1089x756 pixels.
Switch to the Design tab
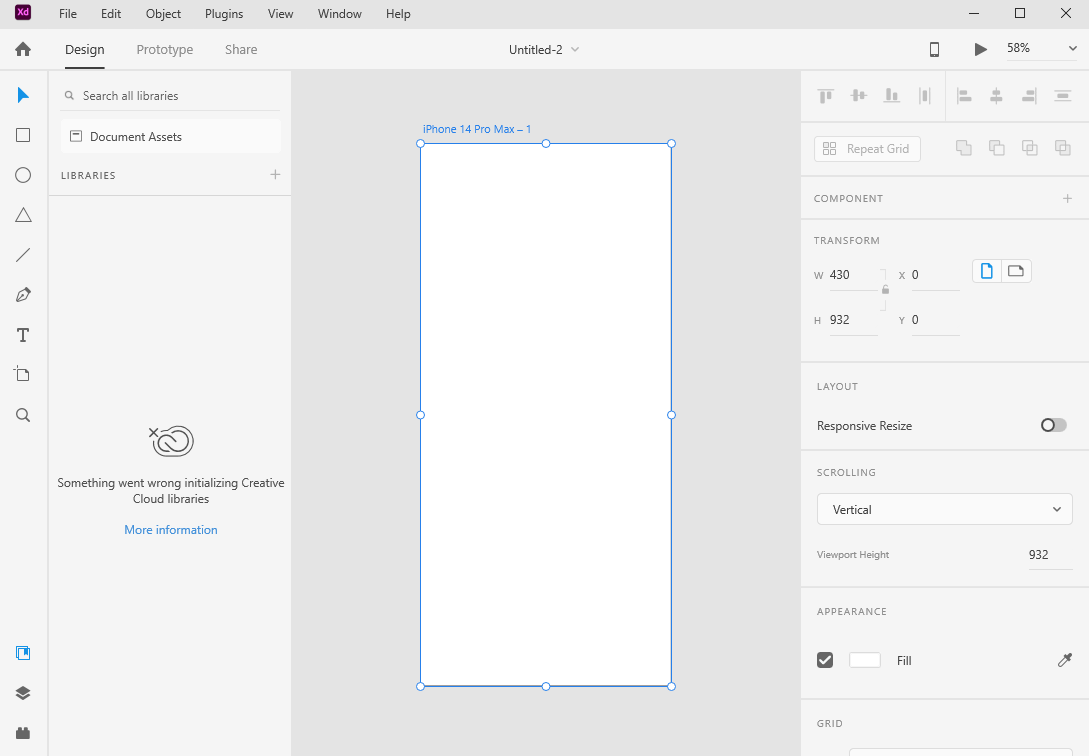pos(85,49)
